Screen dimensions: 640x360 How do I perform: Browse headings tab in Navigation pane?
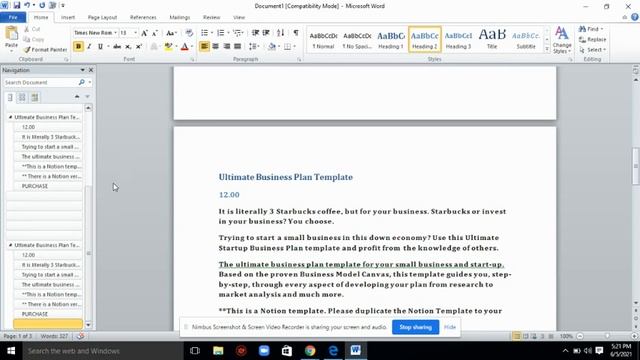point(10,97)
